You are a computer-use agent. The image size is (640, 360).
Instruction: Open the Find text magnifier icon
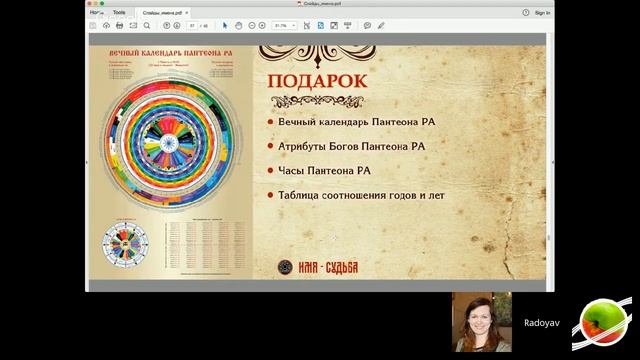pos(147,25)
